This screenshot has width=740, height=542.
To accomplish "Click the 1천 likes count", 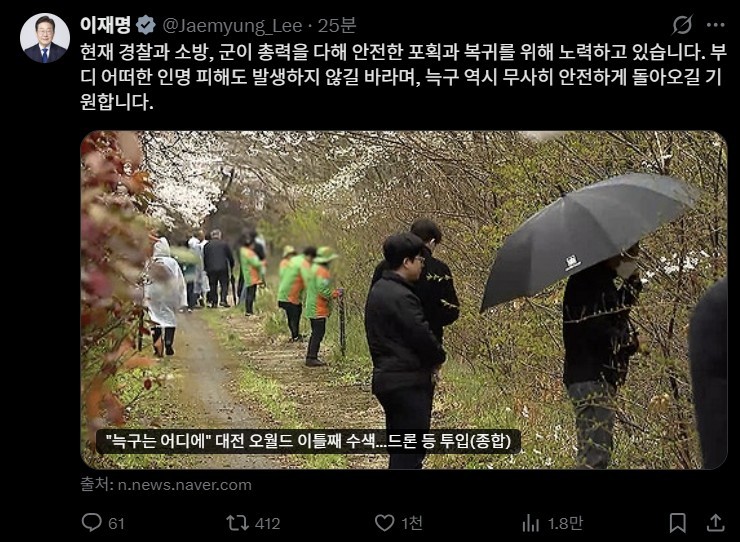I will [412, 523].
